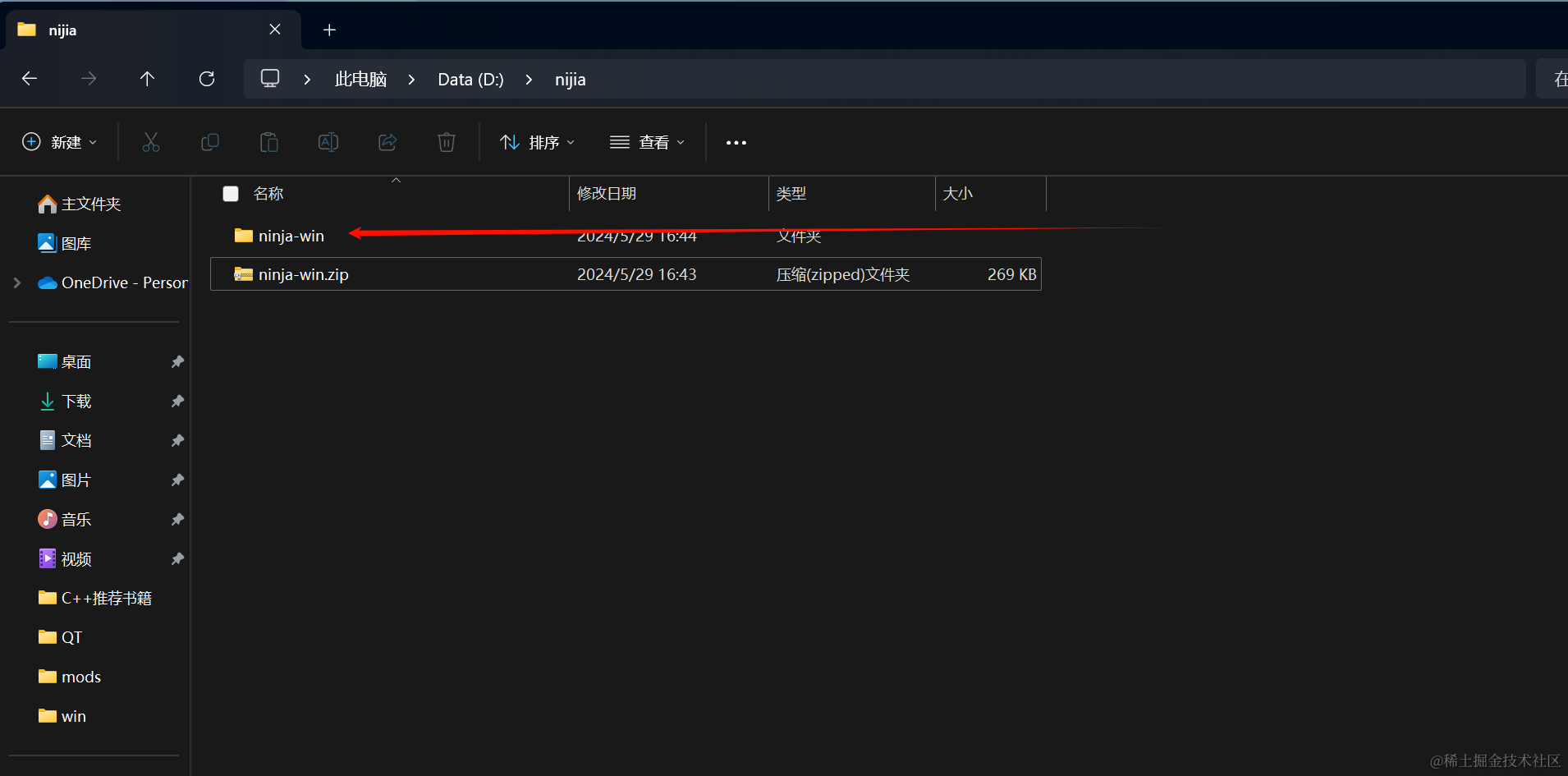The width and height of the screenshot is (1568, 776).
Task: Click the pin icon next to 图片
Action: [x=177, y=480]
